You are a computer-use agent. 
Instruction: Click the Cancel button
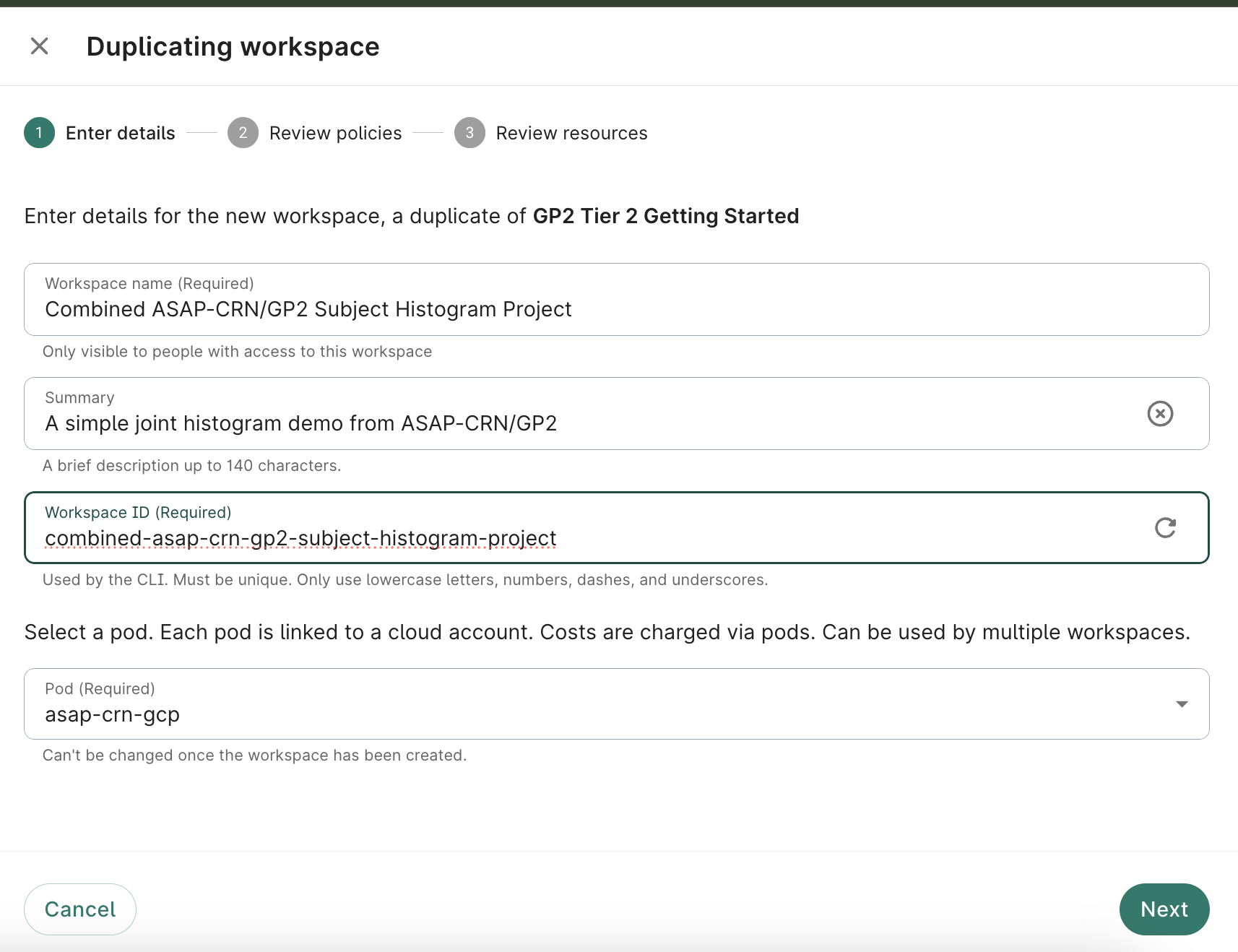[79, 909]
